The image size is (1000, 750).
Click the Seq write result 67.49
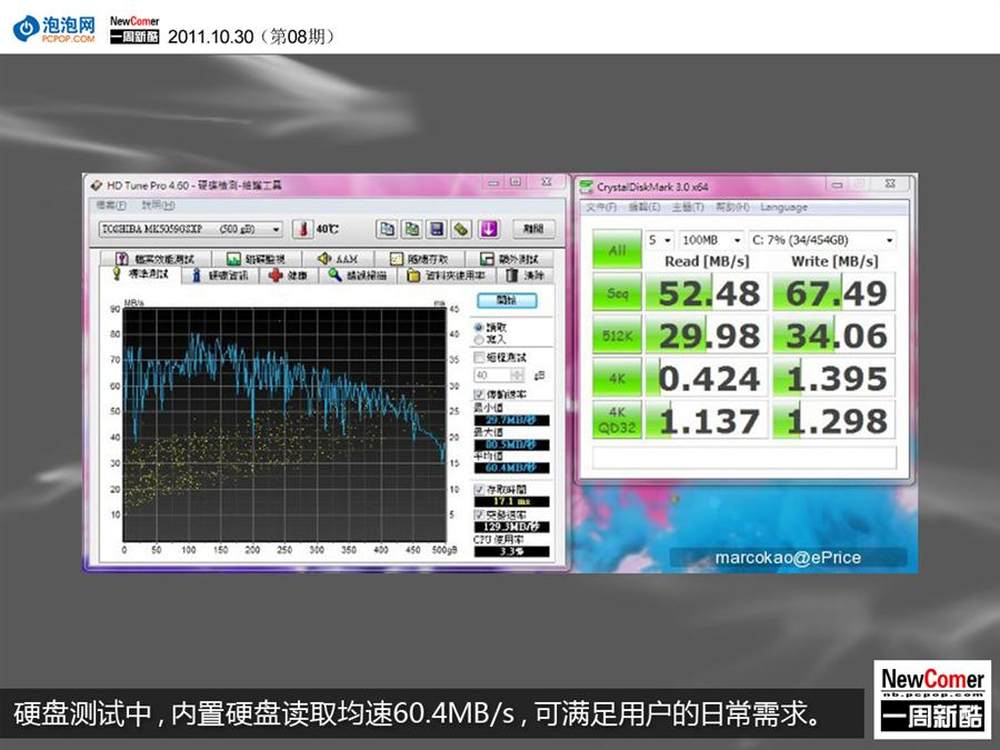pos(834,293)
